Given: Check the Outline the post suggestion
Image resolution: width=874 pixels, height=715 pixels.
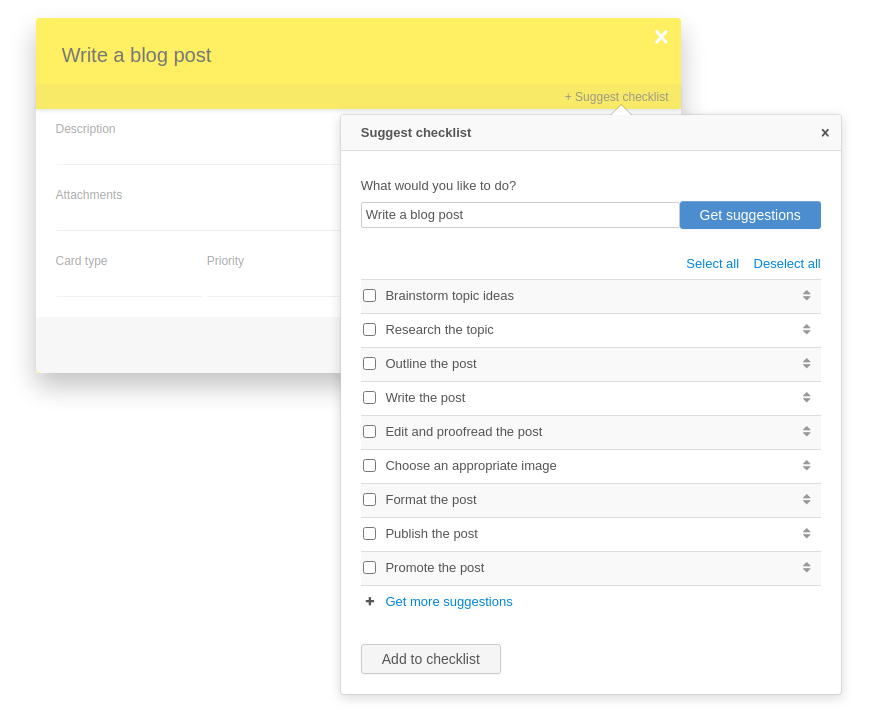Looking at the screenshot, I should (x=369, y=363).
